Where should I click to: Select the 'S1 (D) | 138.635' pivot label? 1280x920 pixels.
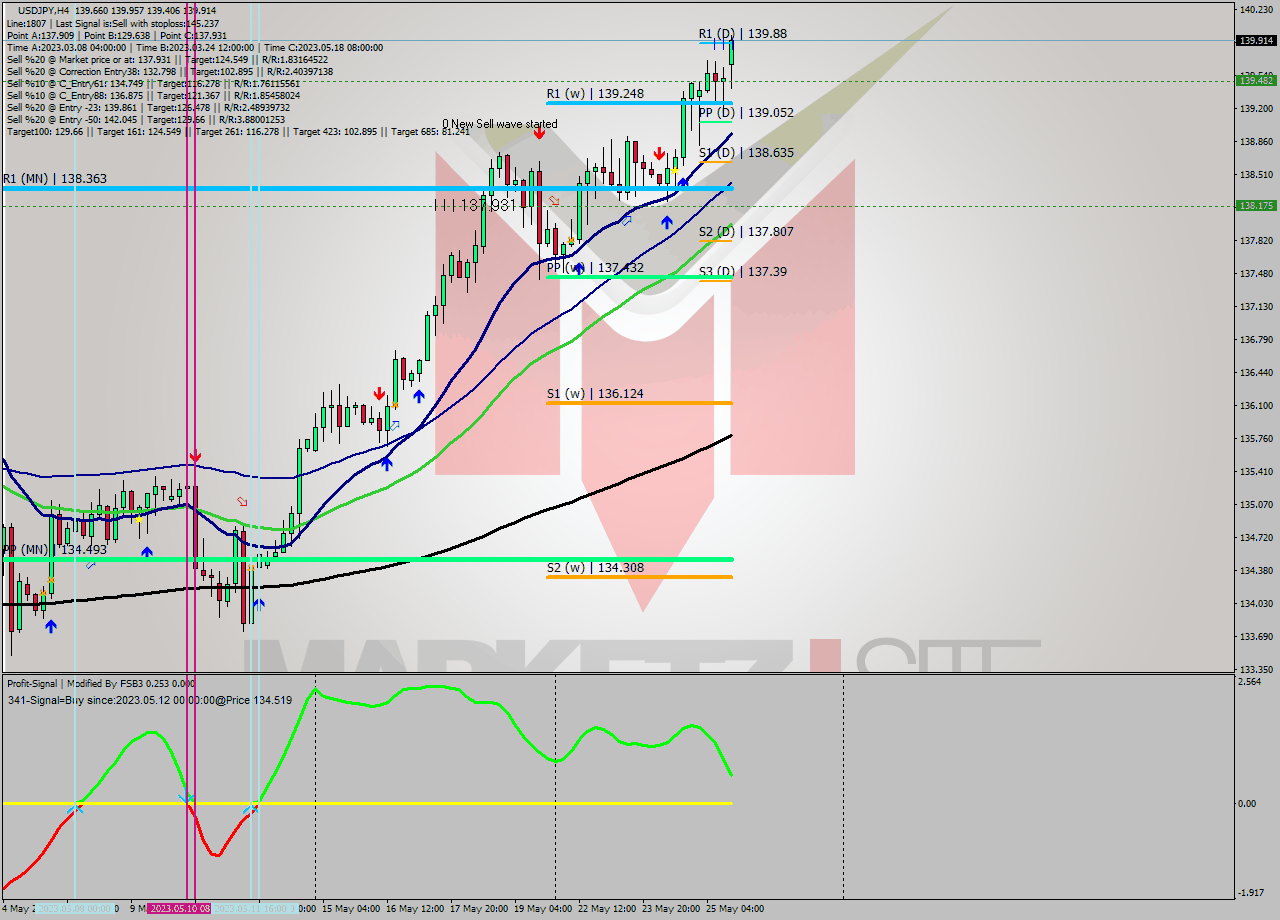(746, 153)
